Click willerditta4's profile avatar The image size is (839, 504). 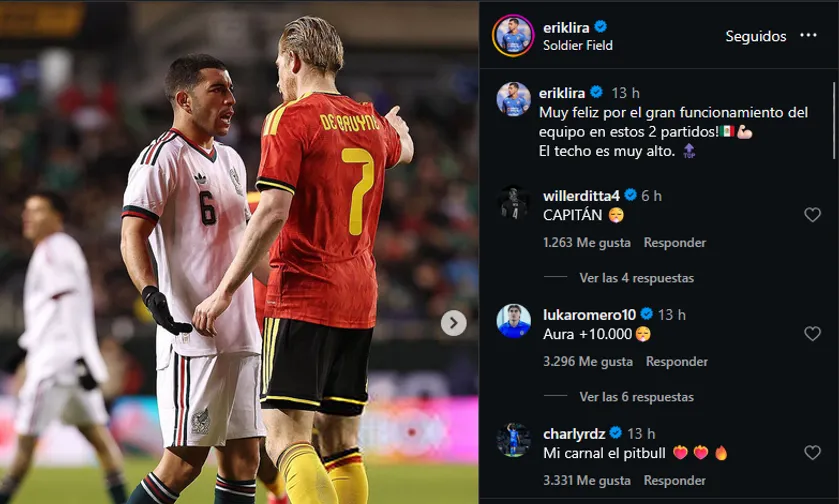pos(514,203)
